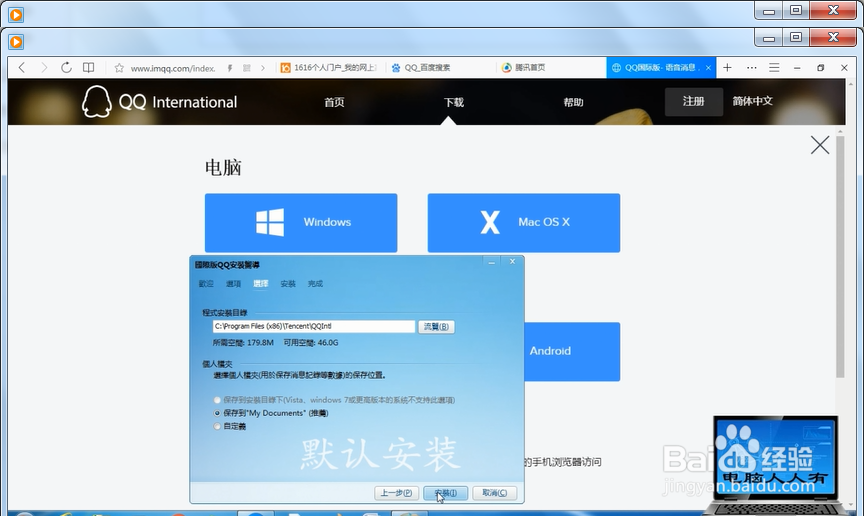Viewport: 864px width, 516px height.
Task: Switch language via 简体中文
Action: pos(752,101)
